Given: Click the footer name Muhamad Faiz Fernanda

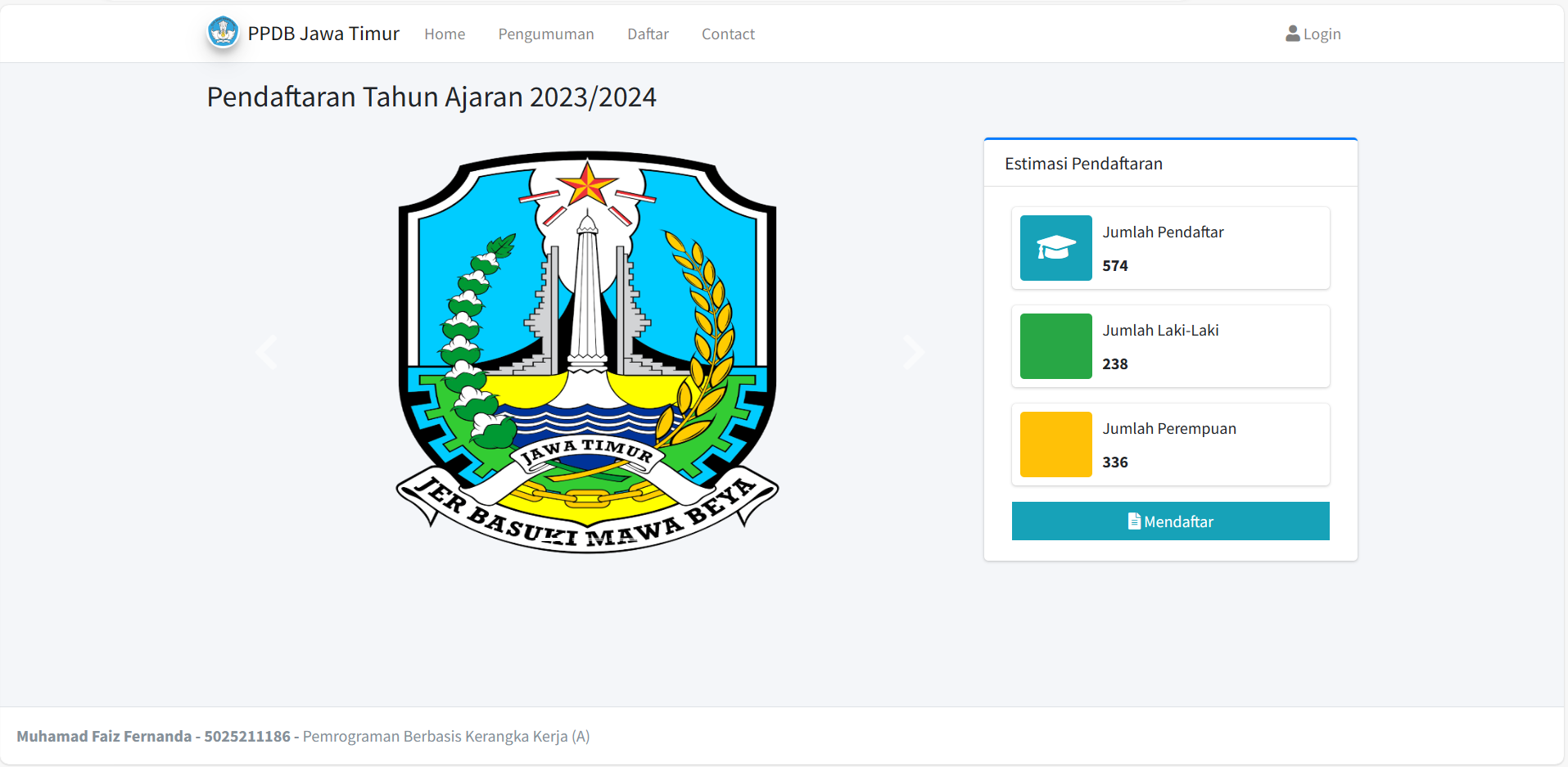Looking at the screenshot, I should pyautogui.click(x=104, y=737).
